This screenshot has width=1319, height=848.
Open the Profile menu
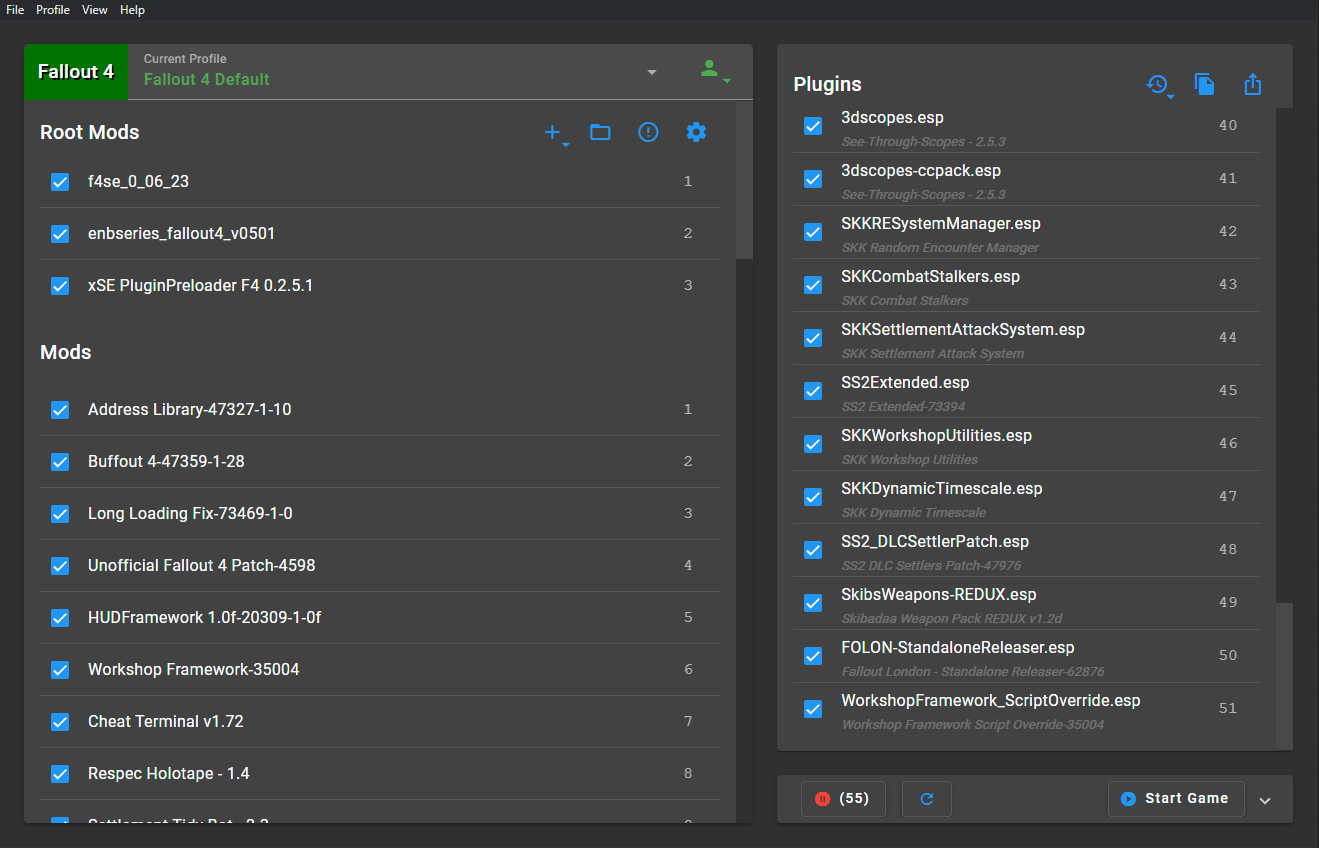click(x=53, y=10)
